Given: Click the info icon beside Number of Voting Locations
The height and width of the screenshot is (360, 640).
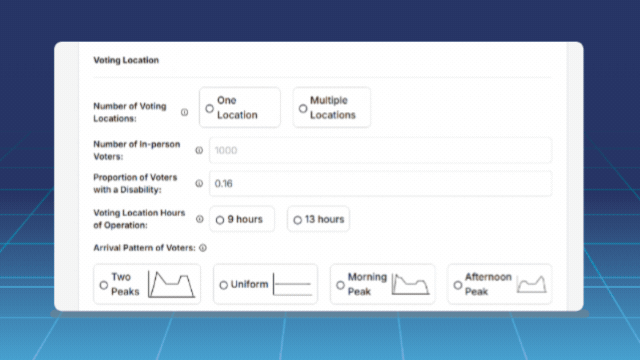Looking at the screenshot, I should coord(184,112).
